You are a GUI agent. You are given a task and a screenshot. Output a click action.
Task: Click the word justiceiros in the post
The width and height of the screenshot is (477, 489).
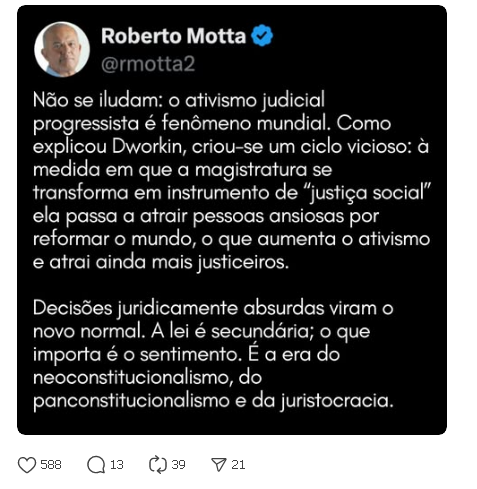tap(243, 263)
